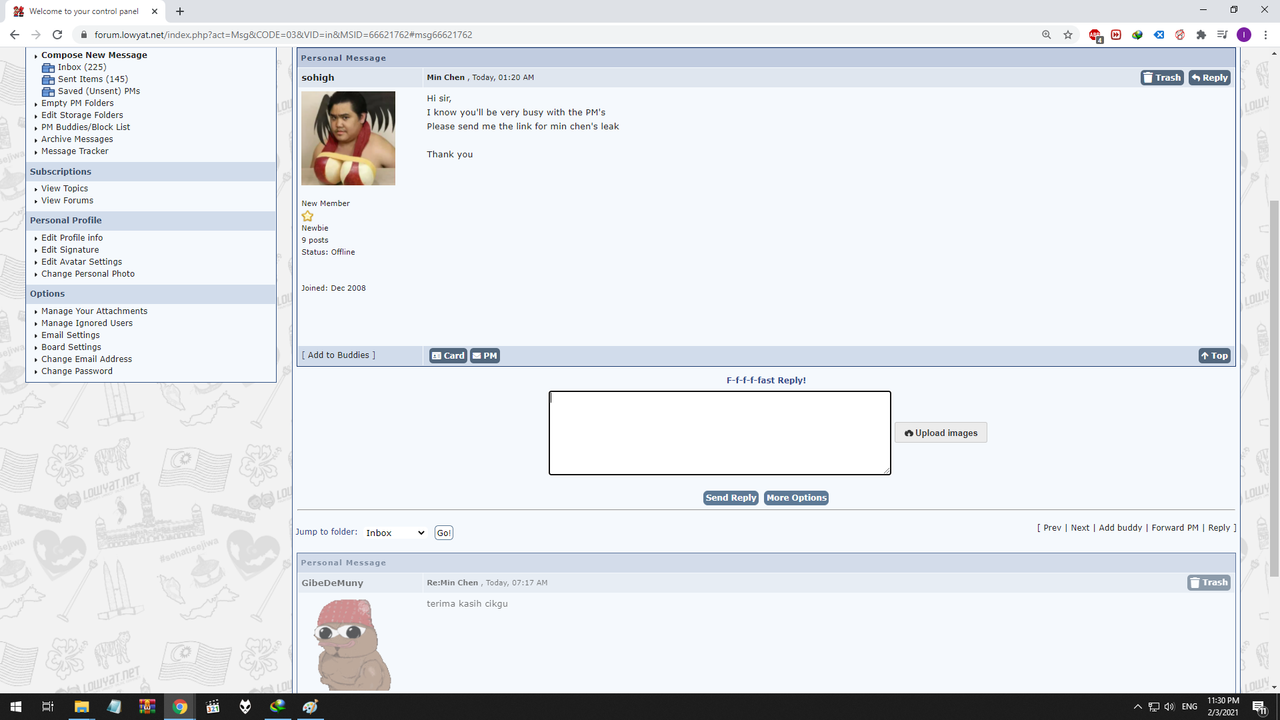This screenshot has height=720, width=1280.
Task: Click the Internet Download Manager extension icon
Action: pyautogui.click(x=1137, y=35)
